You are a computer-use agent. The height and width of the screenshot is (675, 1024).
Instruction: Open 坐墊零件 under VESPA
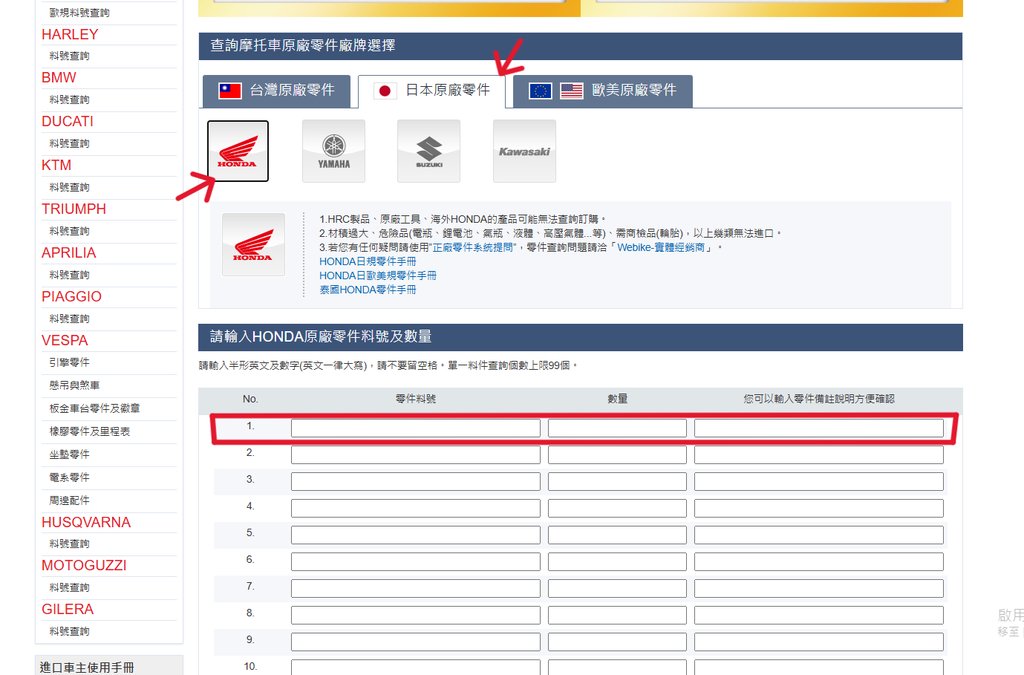tap(69, 454)
